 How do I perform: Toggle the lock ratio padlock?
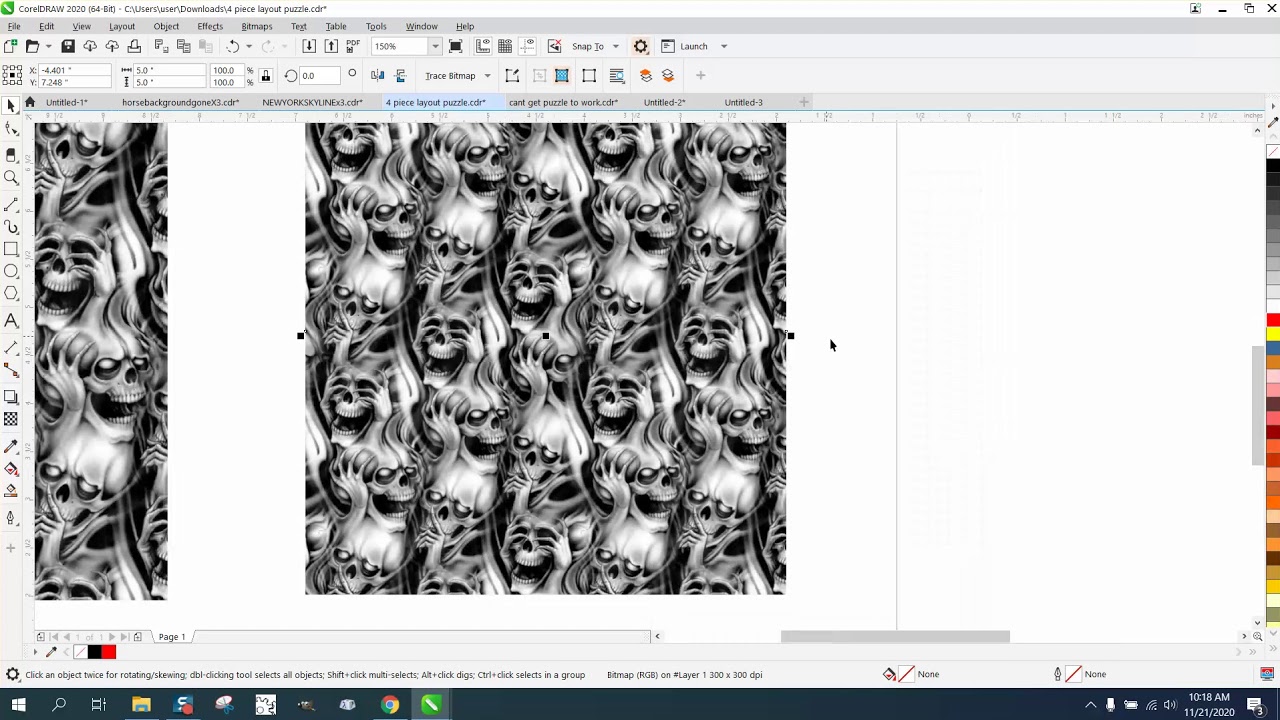click(x=265, y=76)
